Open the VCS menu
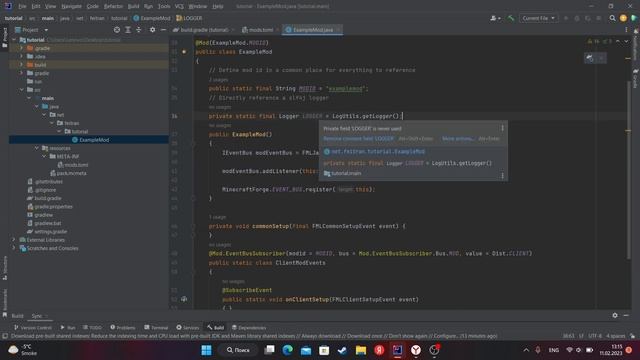Screen dimensions: 640x360 click(179, 6)
